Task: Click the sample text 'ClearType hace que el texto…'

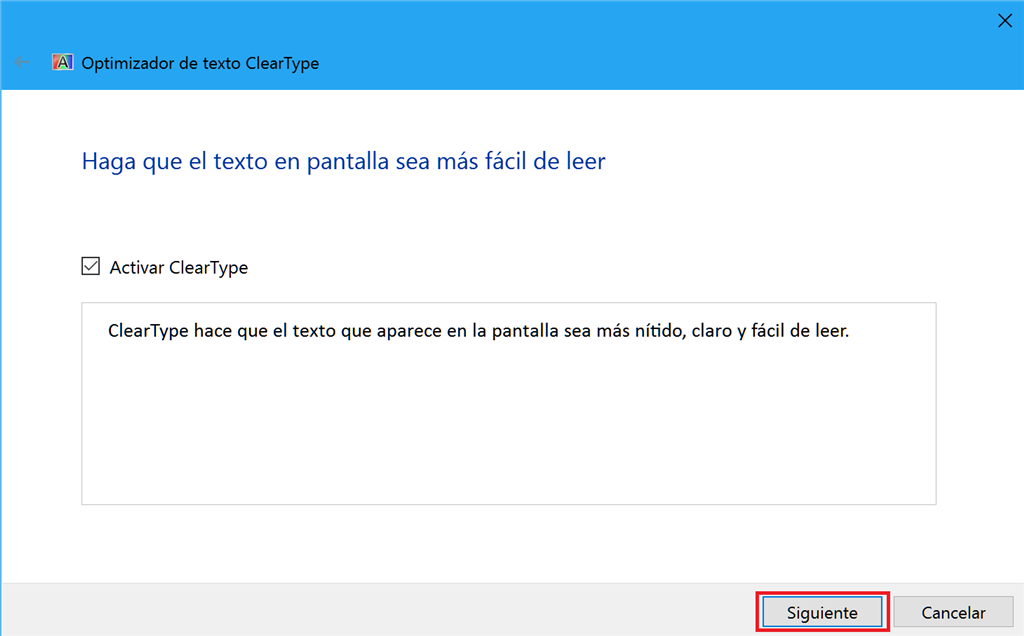Action: pos(478,331)
